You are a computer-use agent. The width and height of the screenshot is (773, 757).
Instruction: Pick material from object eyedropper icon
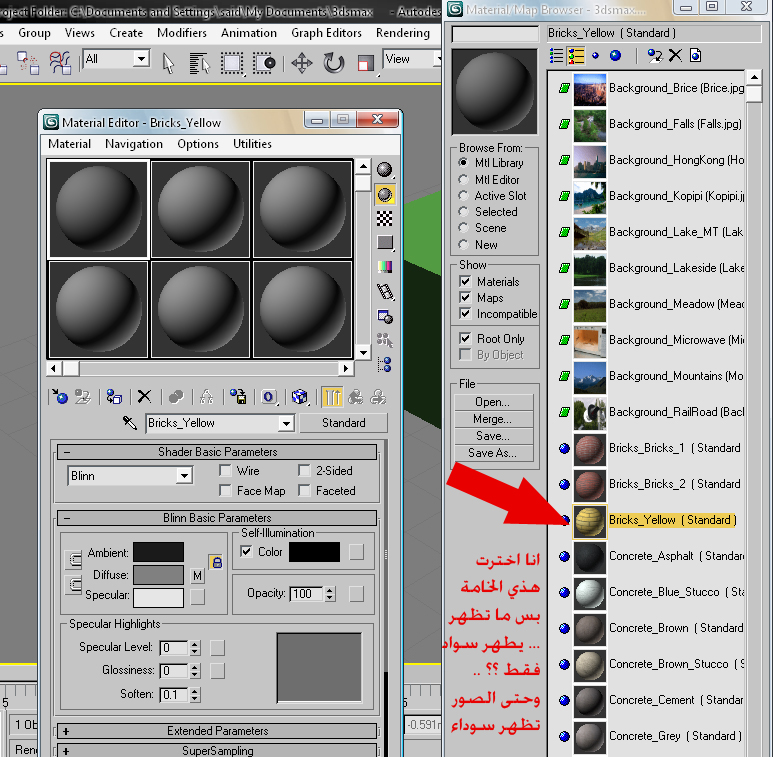[x=130, y=423]
